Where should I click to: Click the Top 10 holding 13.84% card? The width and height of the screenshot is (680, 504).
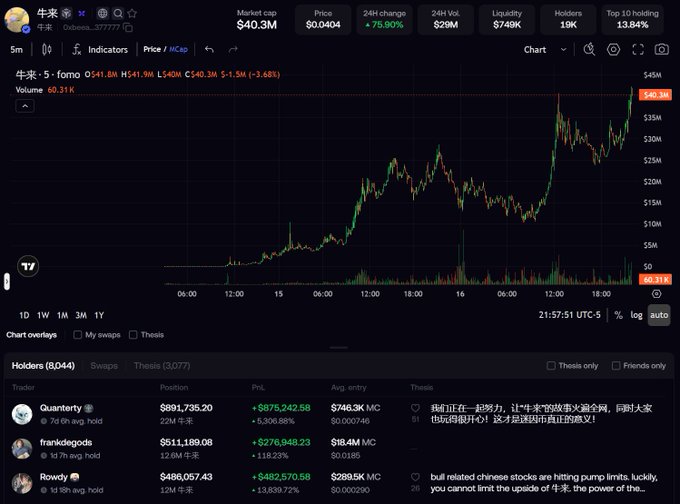click(632, 20)
